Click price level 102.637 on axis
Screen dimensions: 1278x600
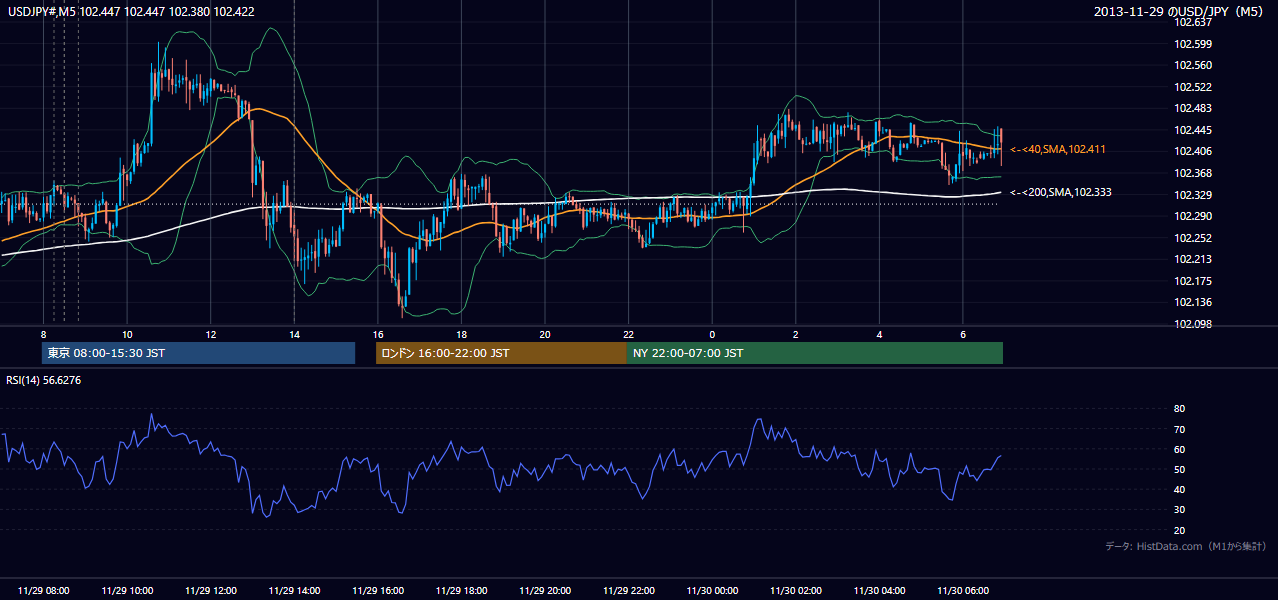pyautogui.click(x=1192, y=23)
